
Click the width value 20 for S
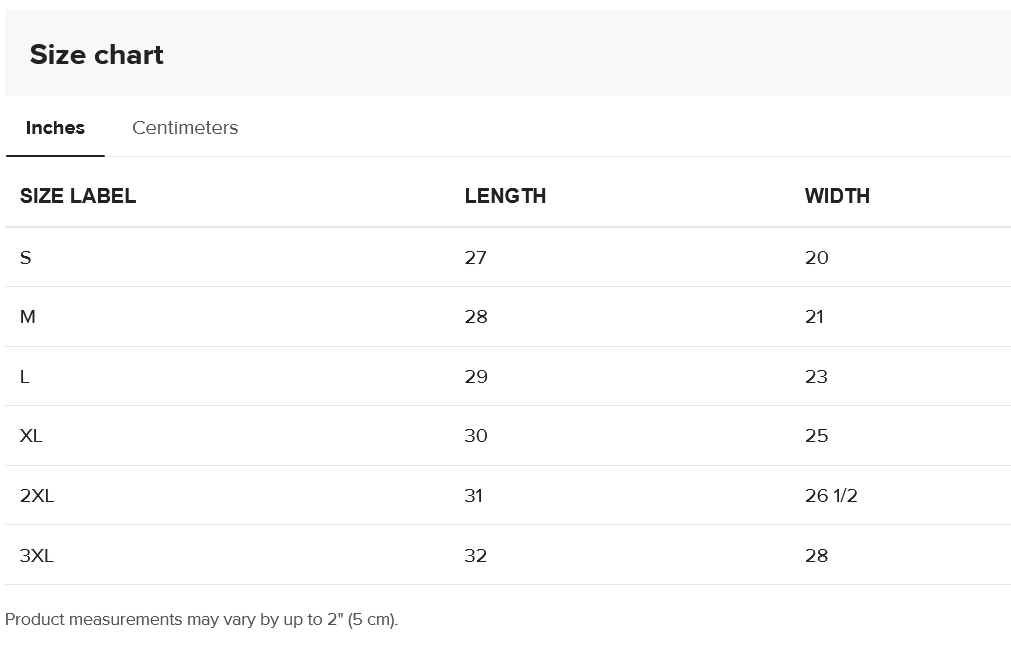817,258
